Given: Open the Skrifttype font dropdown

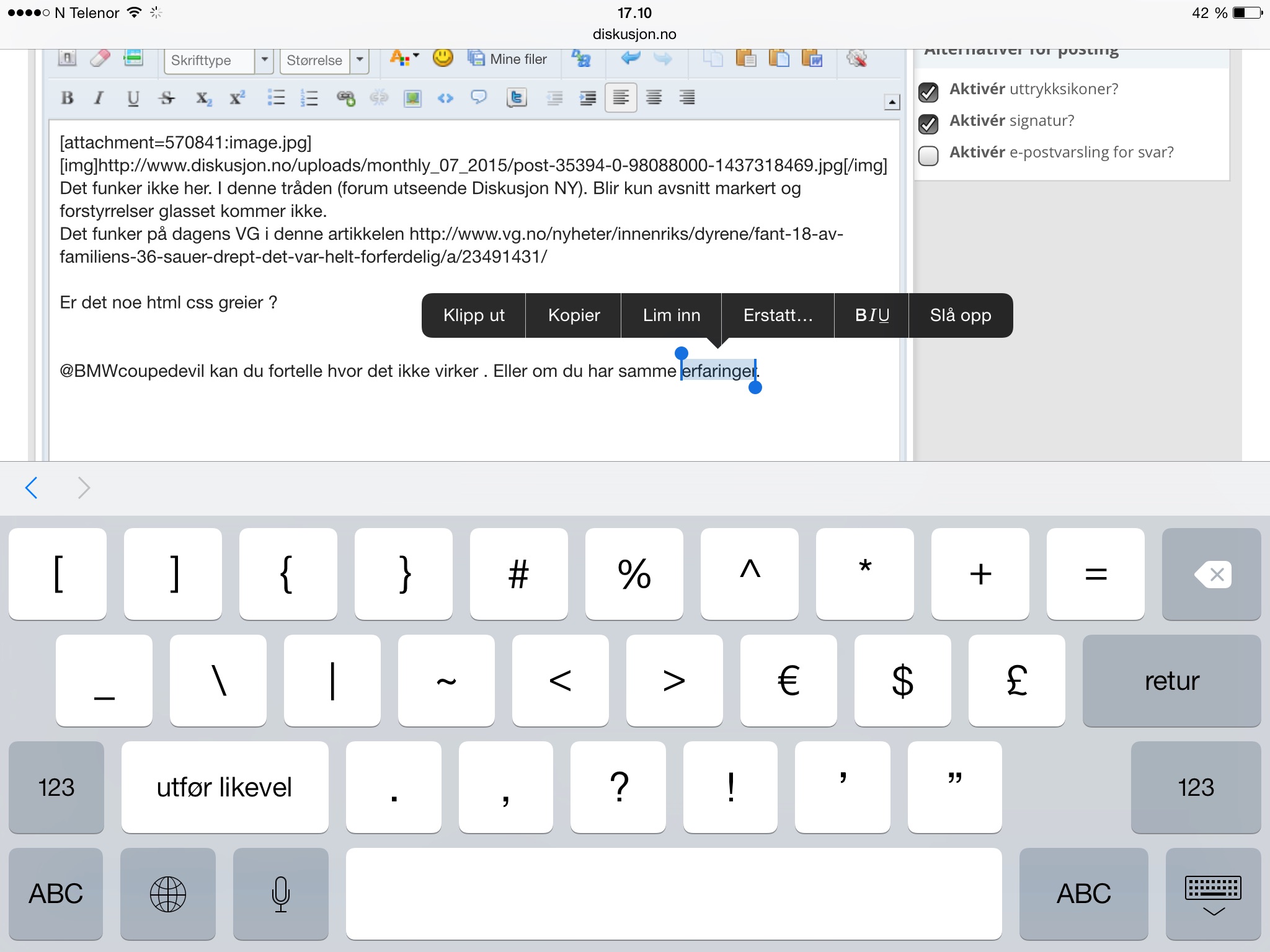Looking at the screenshot, I should click(x=264, y=60).
